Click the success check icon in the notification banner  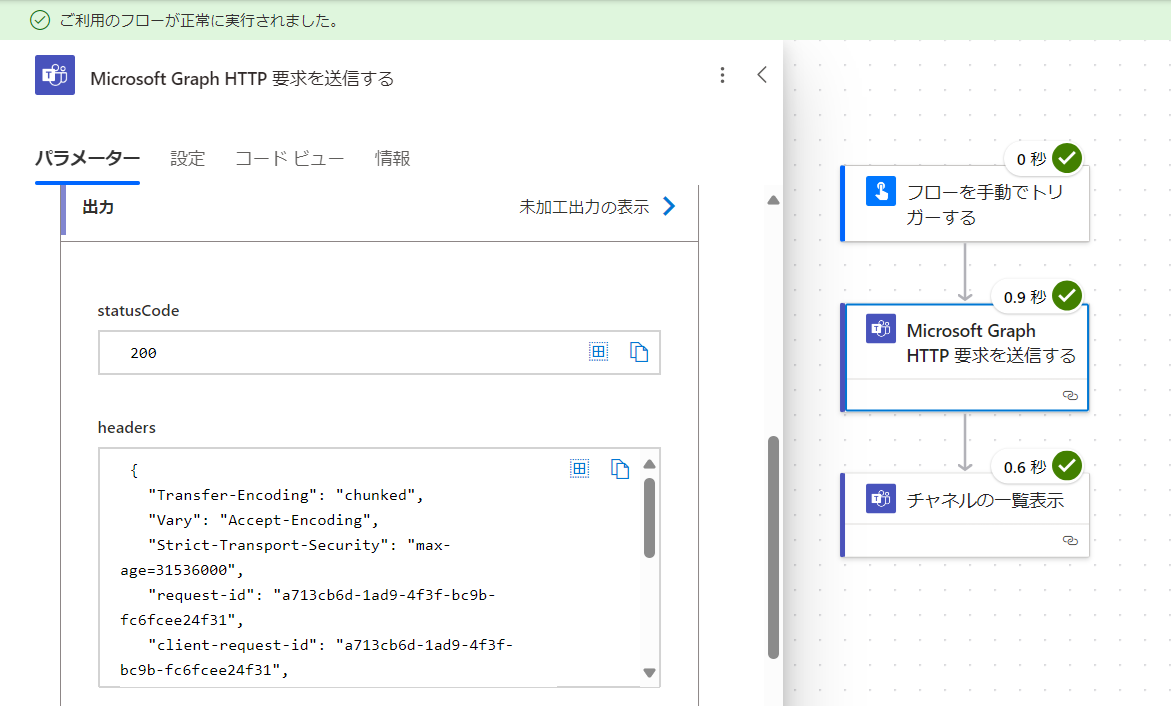pyautogui.click(x=40, y=20)
